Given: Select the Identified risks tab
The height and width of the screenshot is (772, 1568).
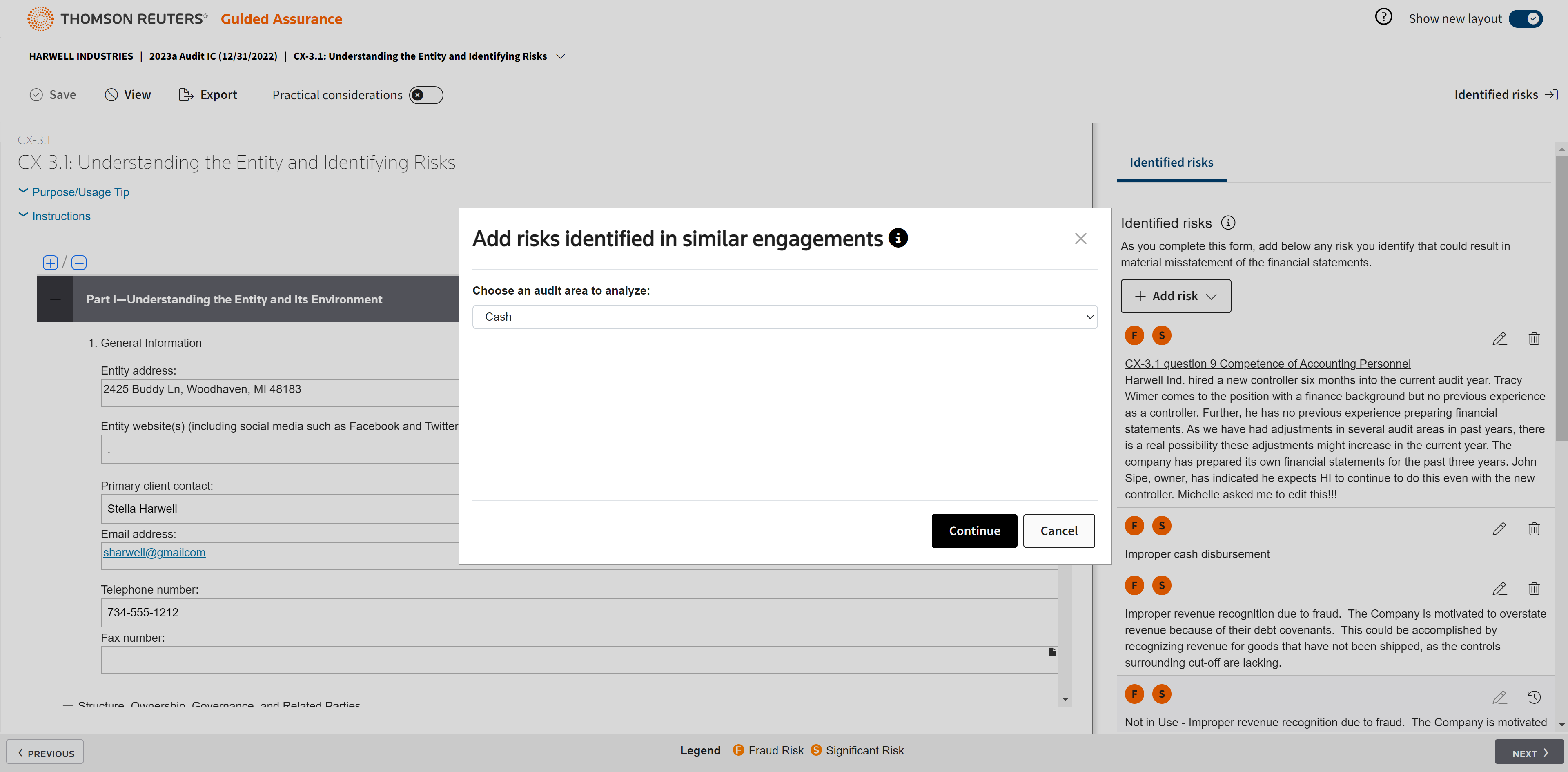Looking at the screenshot, I should (1171, 163).
